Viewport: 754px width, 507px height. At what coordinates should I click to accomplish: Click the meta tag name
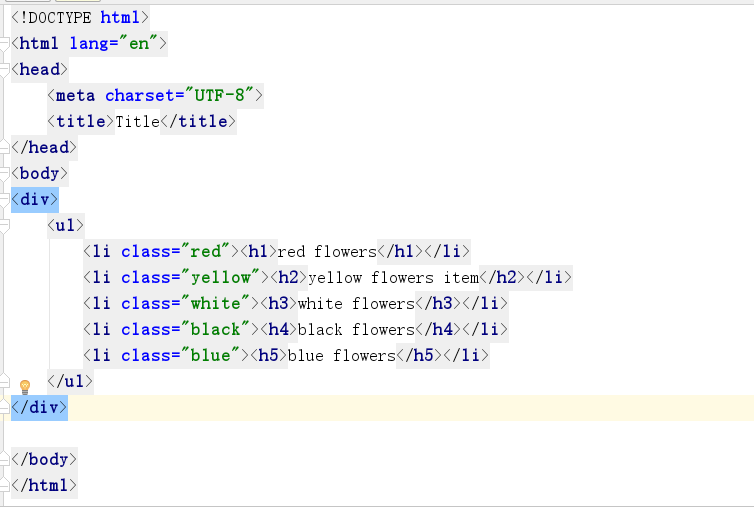tap(75, 96)
